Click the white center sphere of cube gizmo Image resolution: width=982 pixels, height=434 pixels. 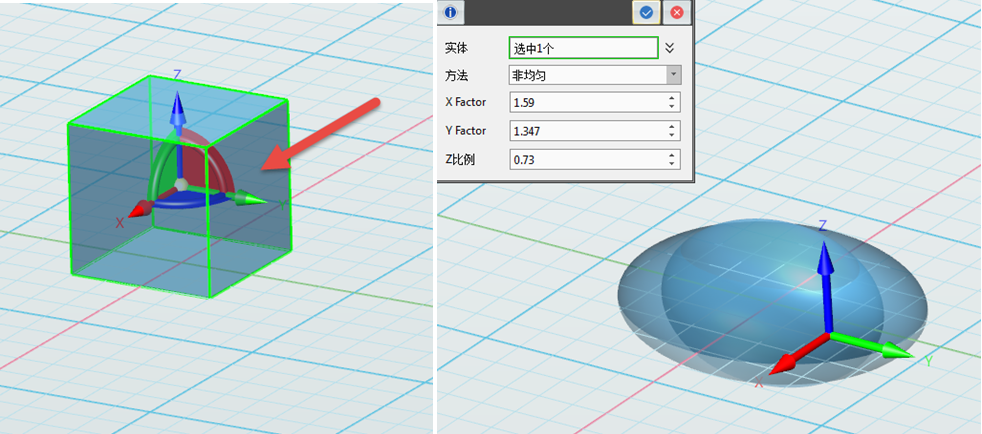point(179,186)
